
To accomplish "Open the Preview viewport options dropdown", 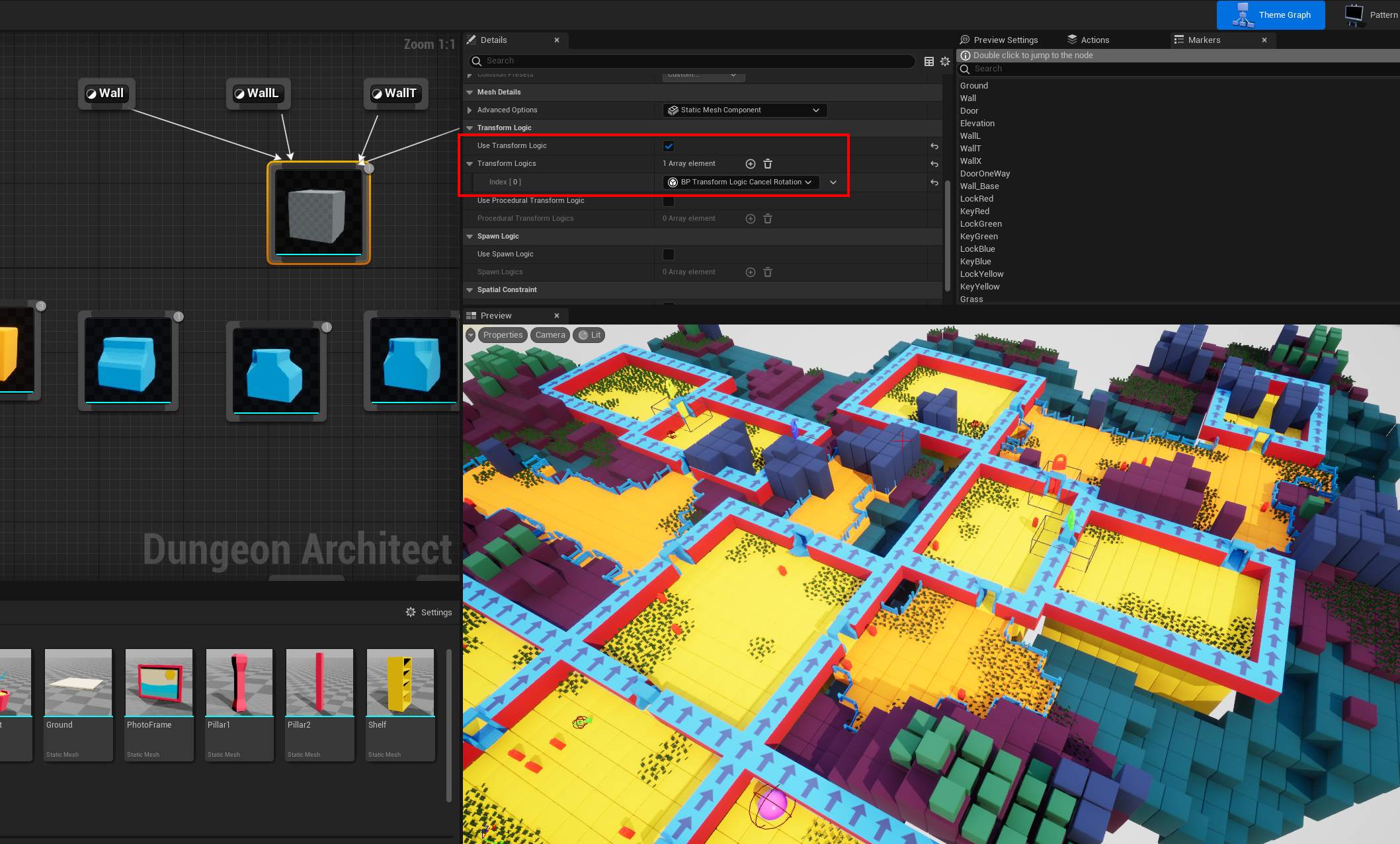I will pos(471,335).
